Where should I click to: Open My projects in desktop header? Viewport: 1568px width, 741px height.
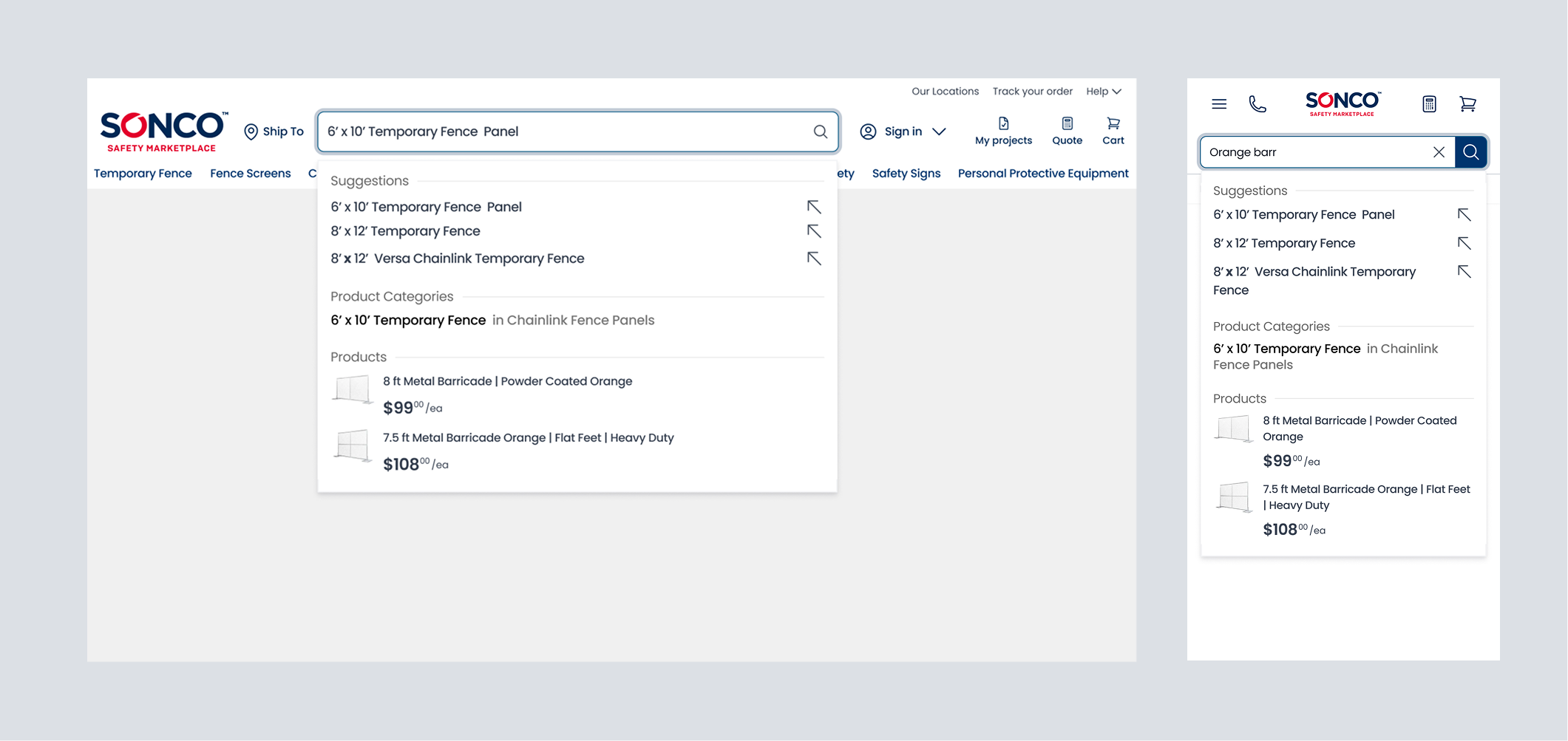(x=1003, y=131)
